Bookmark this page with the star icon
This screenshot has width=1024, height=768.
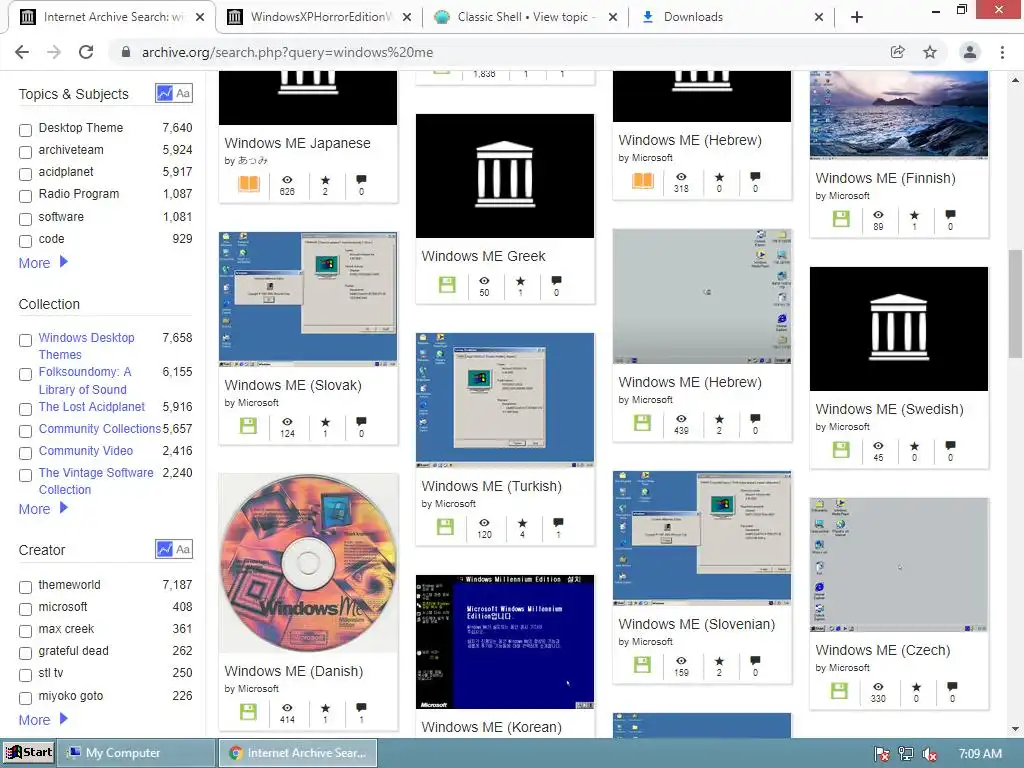930,52
